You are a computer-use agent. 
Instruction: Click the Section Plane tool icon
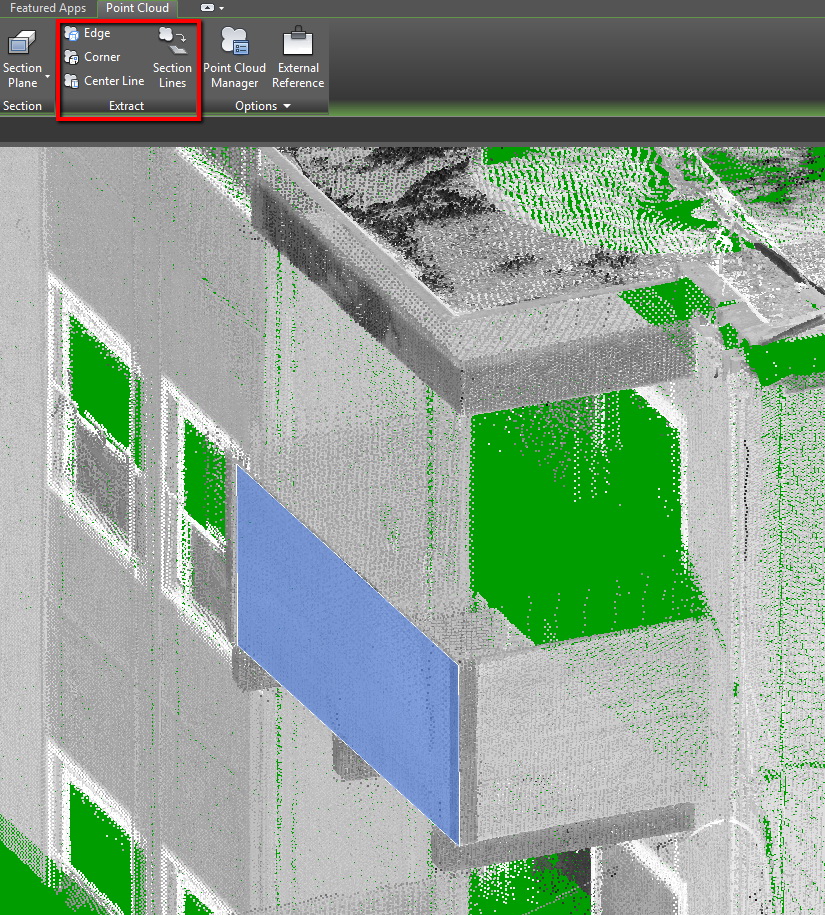(22, 43)
